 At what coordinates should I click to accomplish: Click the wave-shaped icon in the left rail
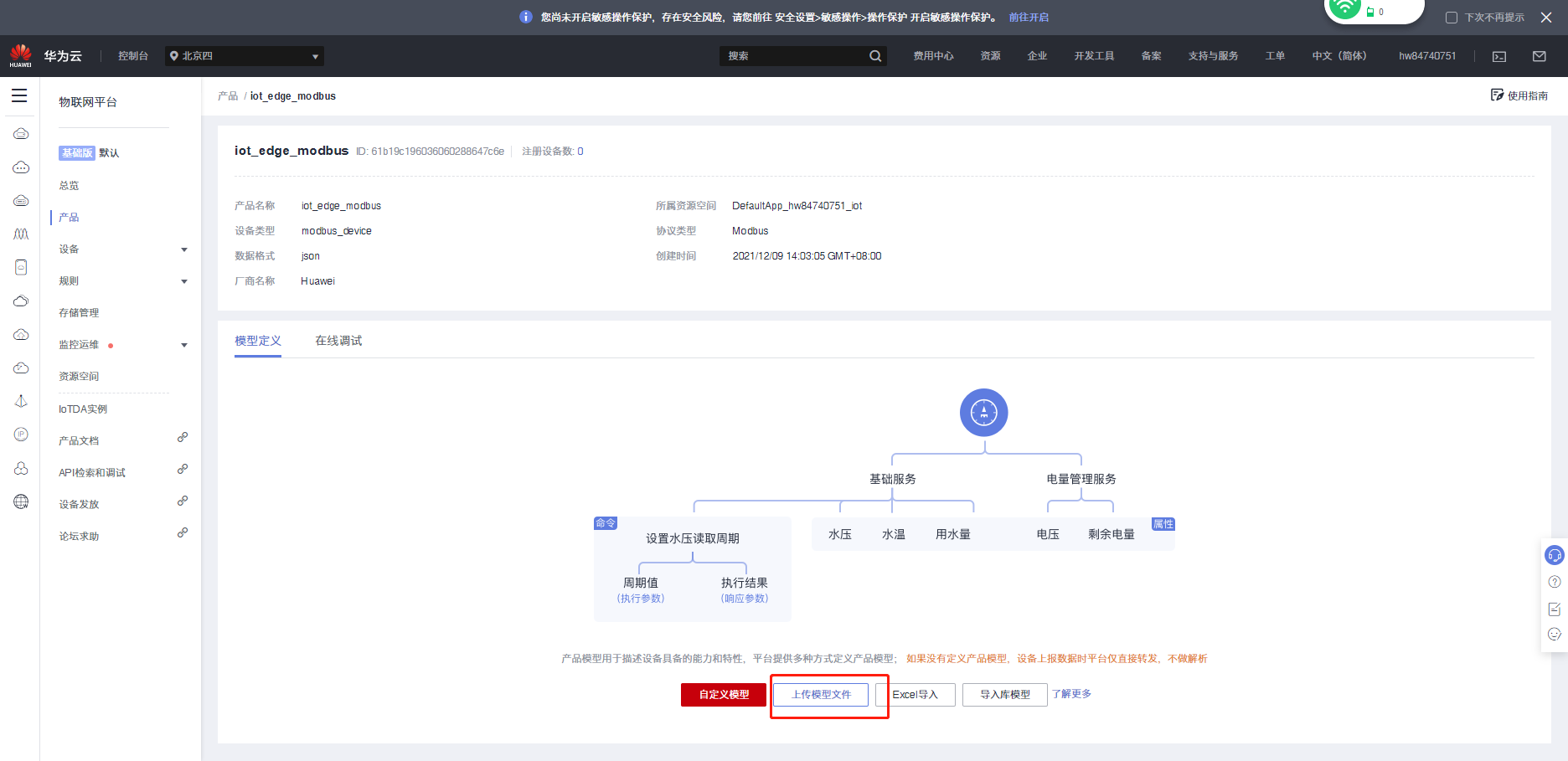21,234
